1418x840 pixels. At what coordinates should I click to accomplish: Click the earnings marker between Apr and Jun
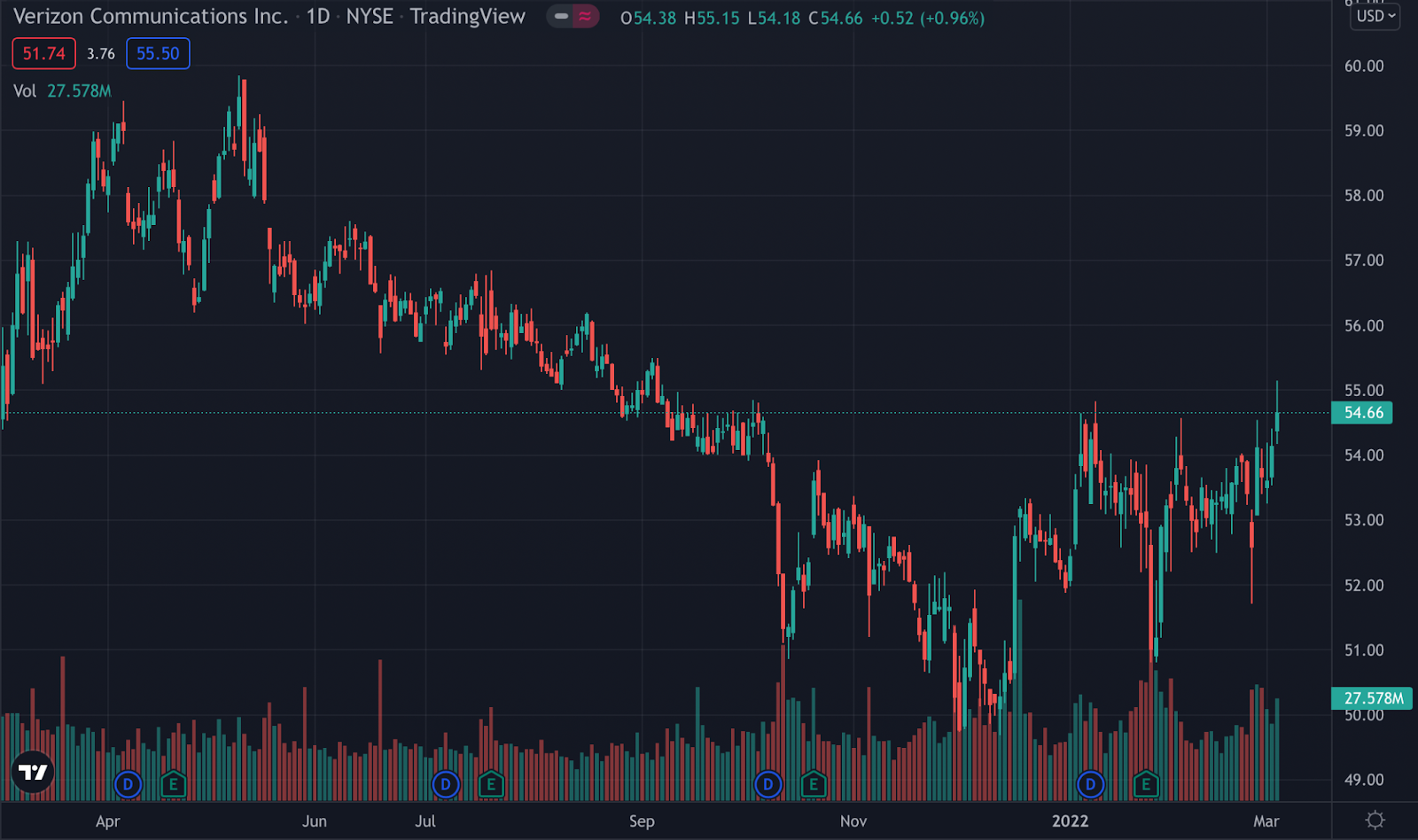(174, 784)
